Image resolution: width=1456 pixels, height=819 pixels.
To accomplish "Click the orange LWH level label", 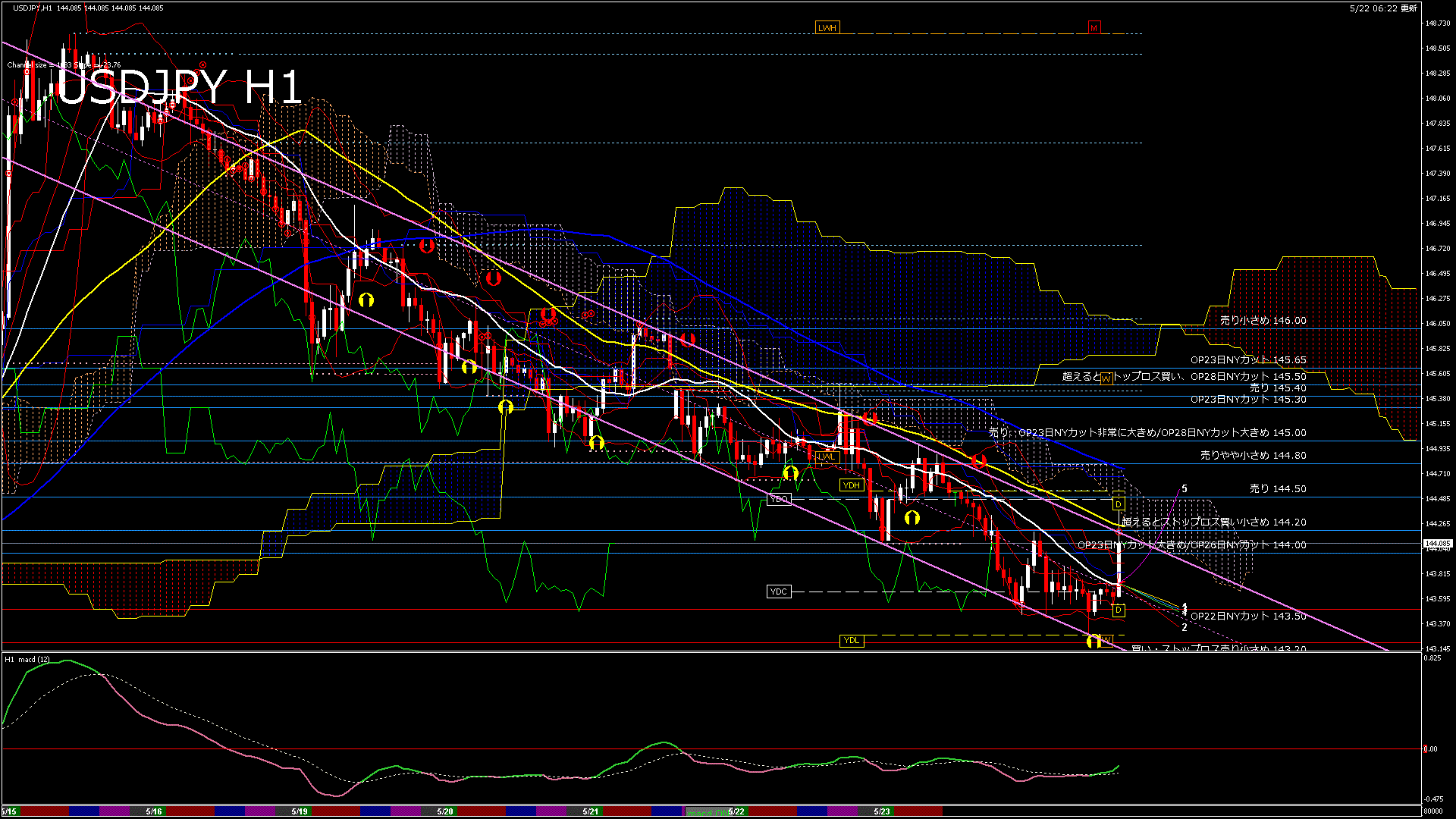I will (x=827, y=28).
